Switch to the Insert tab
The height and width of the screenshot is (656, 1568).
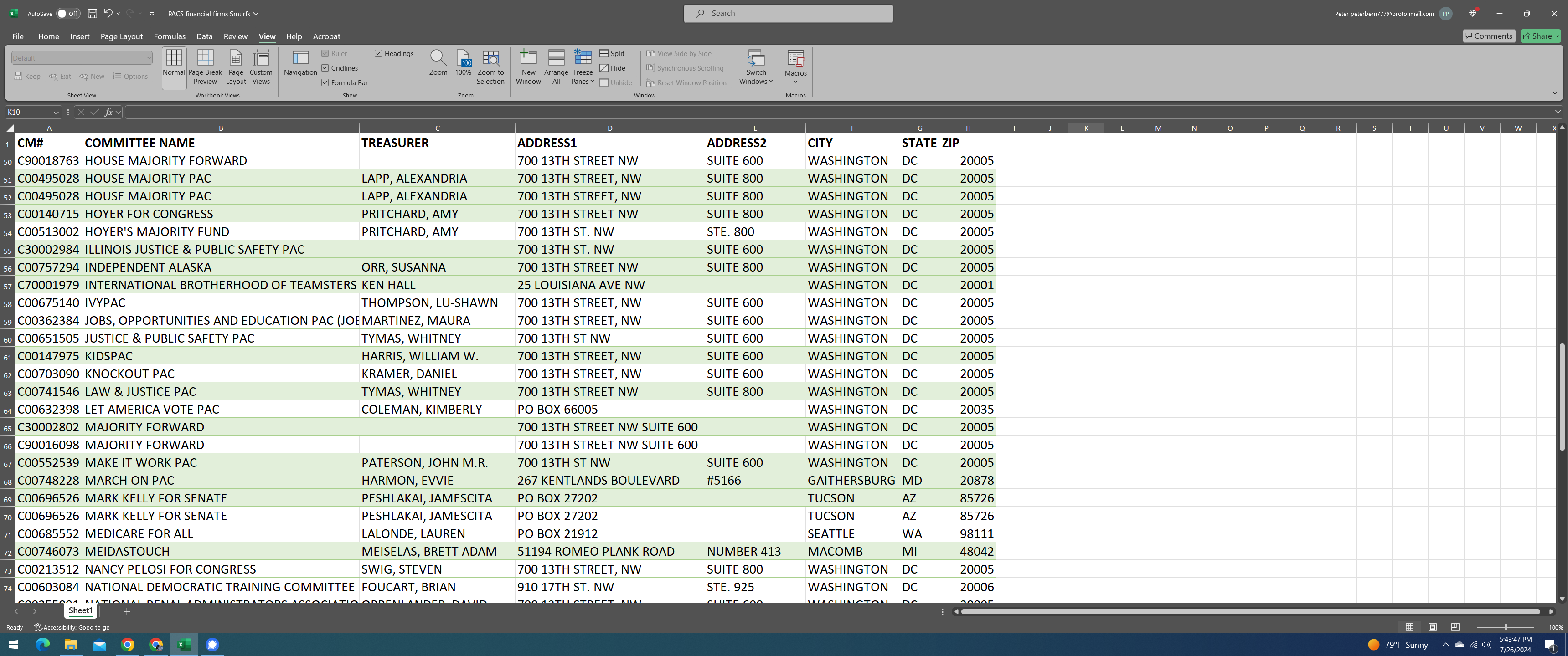click(80, 36)
